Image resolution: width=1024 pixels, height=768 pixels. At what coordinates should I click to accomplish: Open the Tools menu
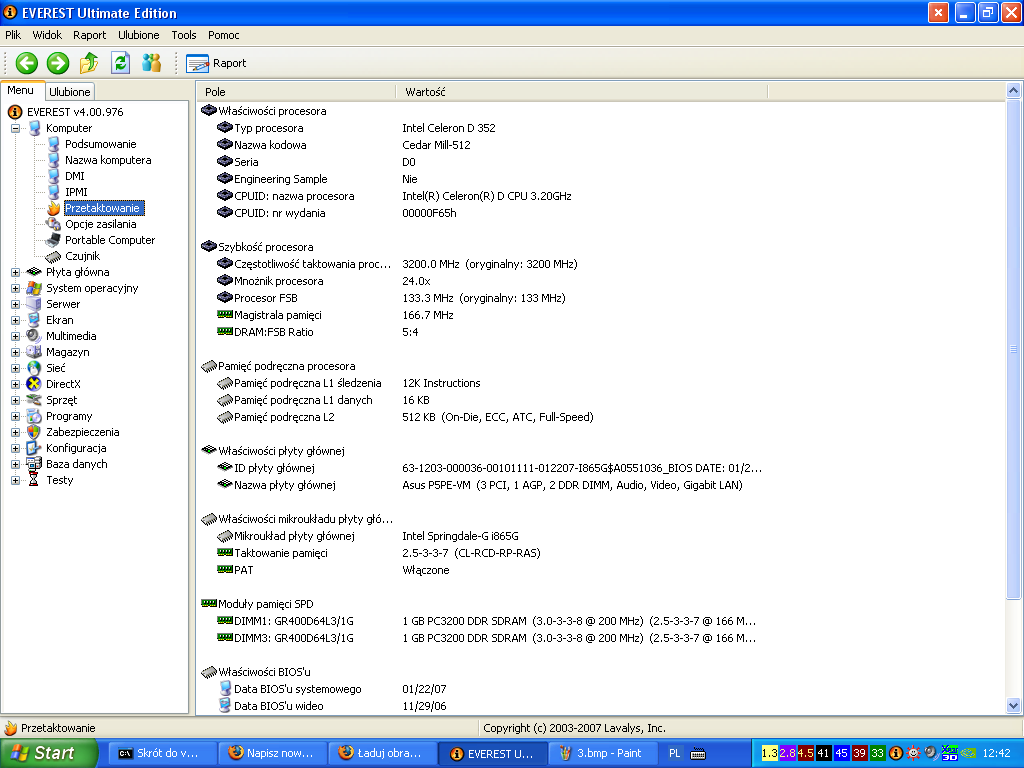click(184, 35)
